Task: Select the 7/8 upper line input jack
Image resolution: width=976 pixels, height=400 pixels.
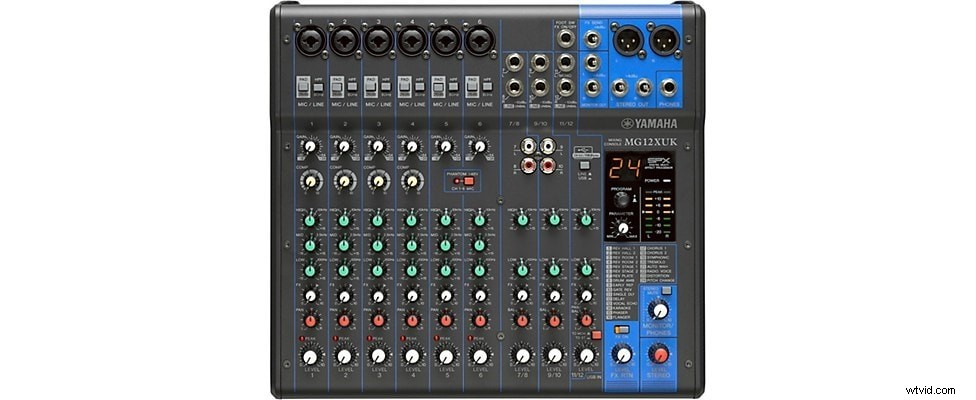Action: tap(515, 63)
